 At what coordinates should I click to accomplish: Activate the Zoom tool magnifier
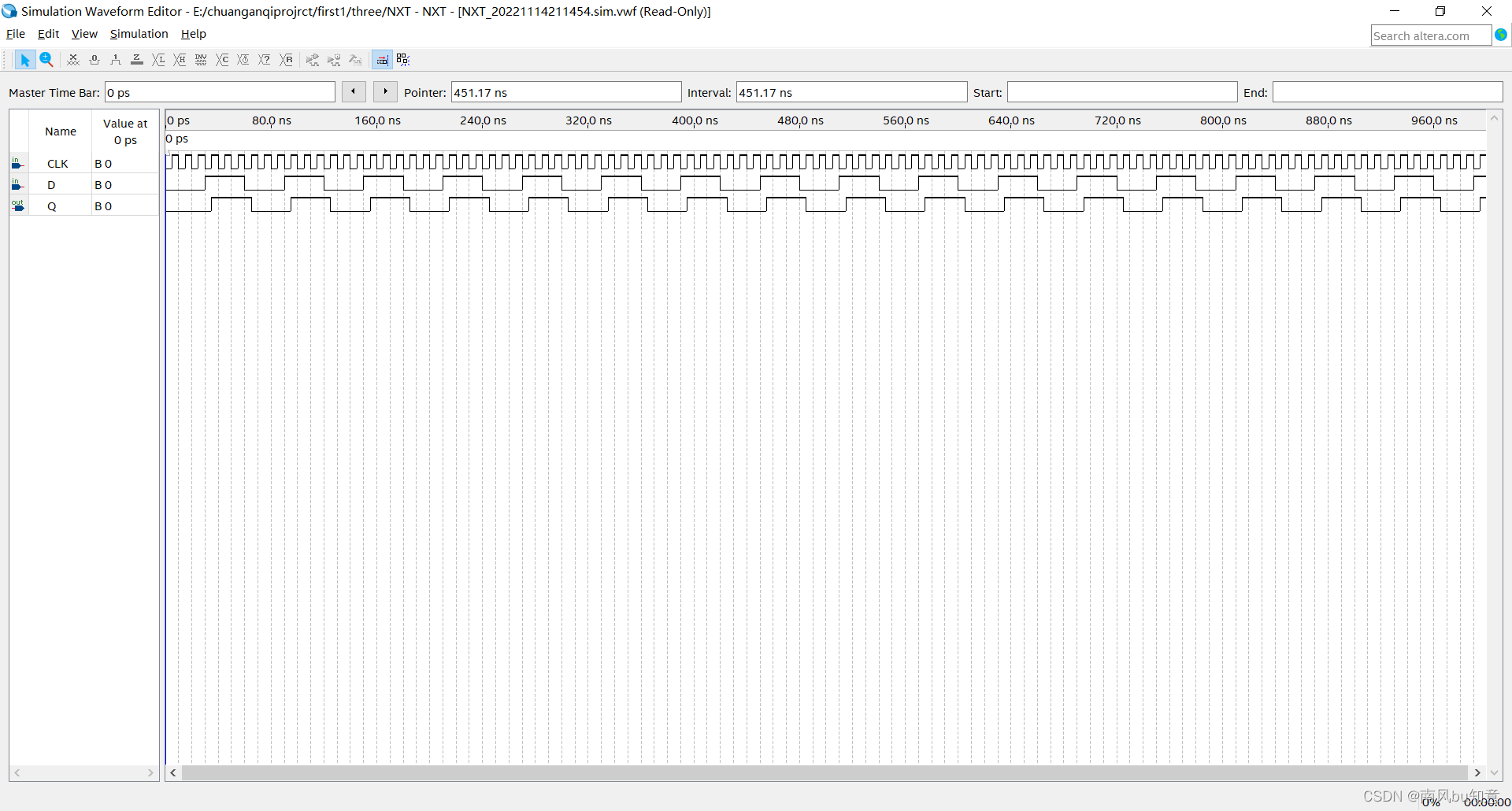tap(46, 60)
